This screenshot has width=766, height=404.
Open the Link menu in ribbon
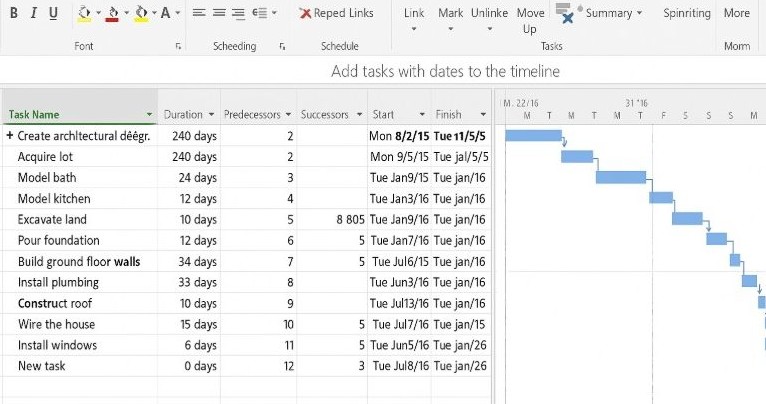(413, 19)
